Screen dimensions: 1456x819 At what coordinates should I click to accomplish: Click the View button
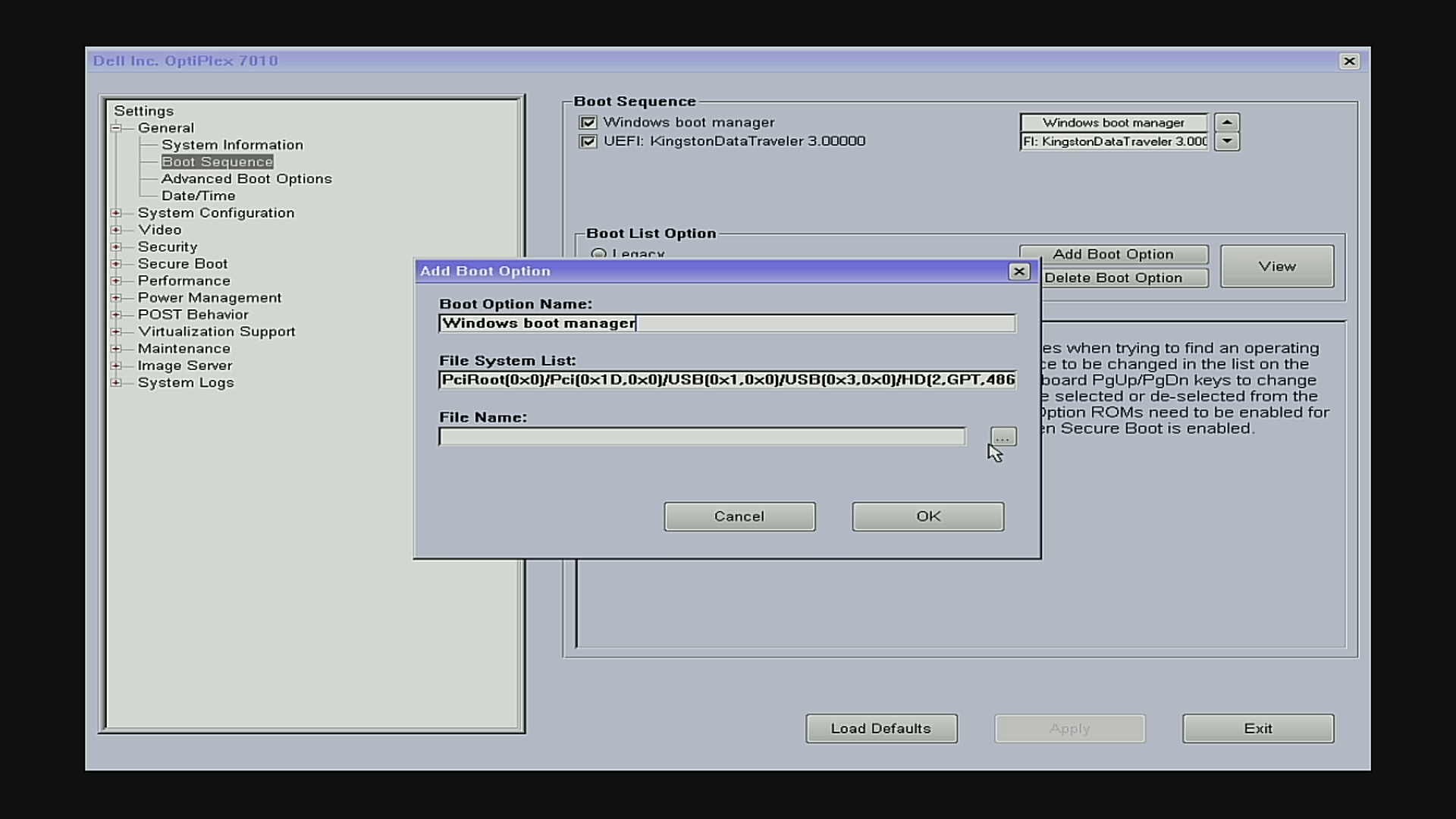[x=1277, y=266]
